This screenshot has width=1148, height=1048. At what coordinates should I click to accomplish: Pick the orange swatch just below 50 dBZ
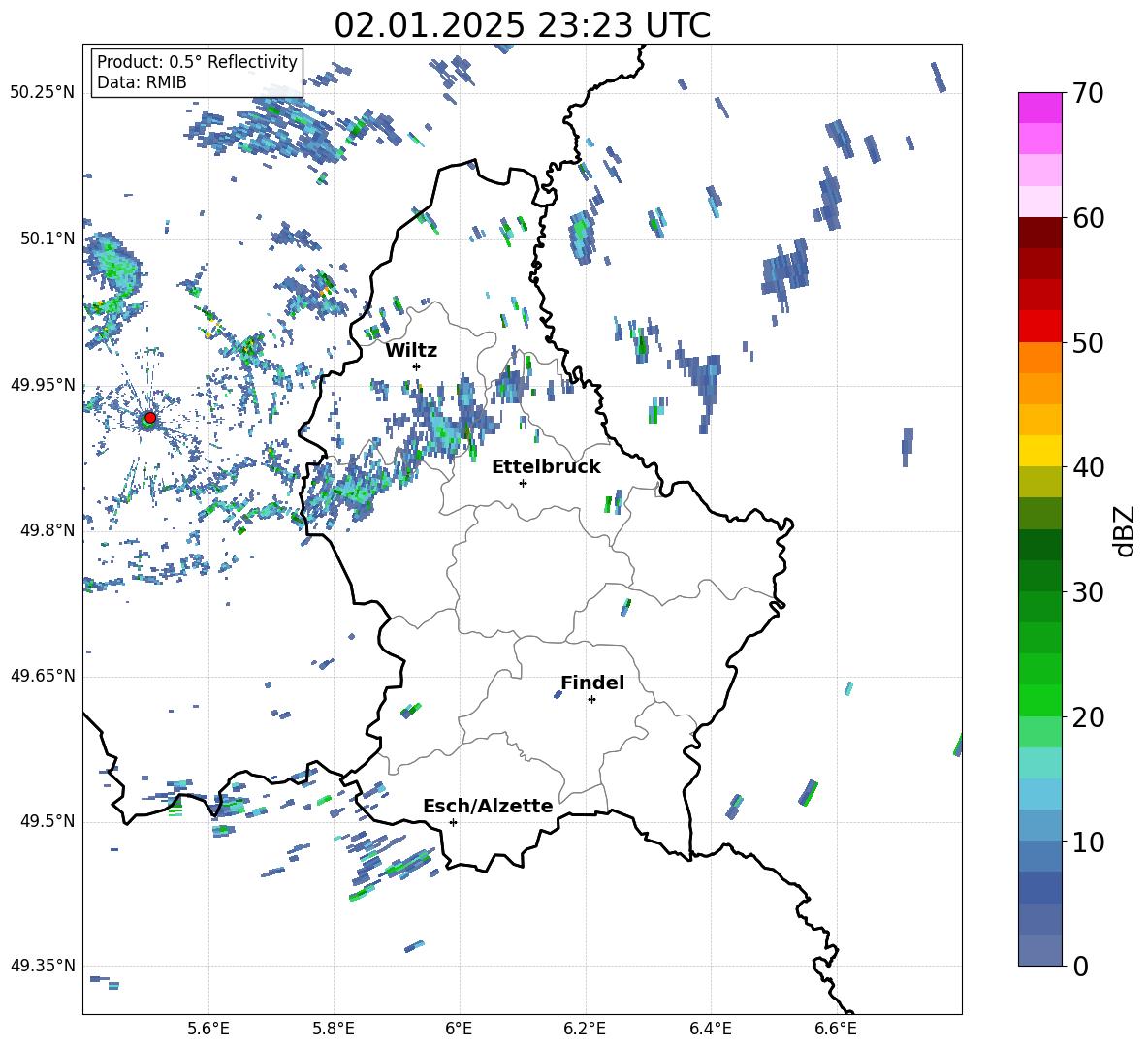pyautogui.click(x=1040, y=358)
